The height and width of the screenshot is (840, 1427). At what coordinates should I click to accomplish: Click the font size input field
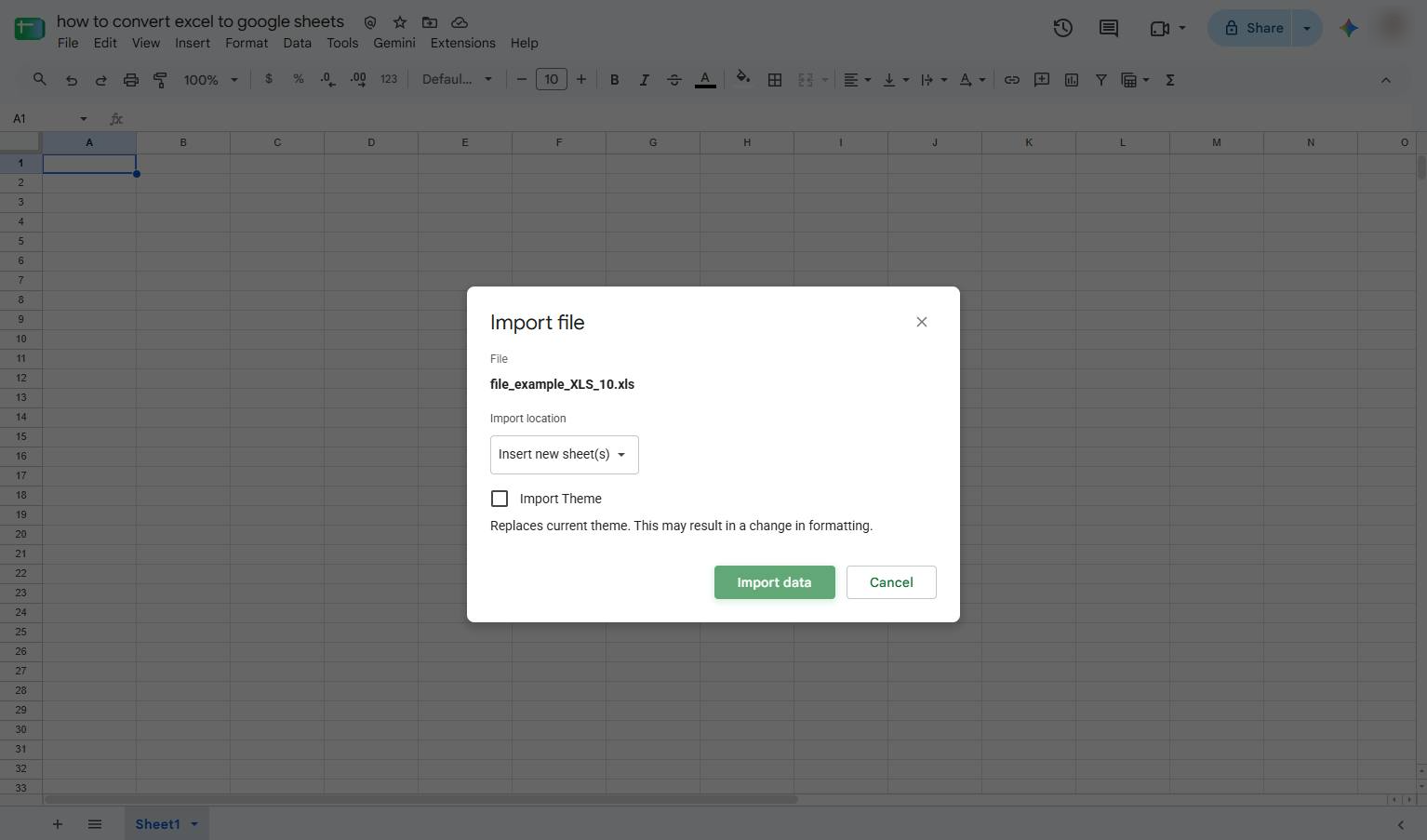coord(552,79)
